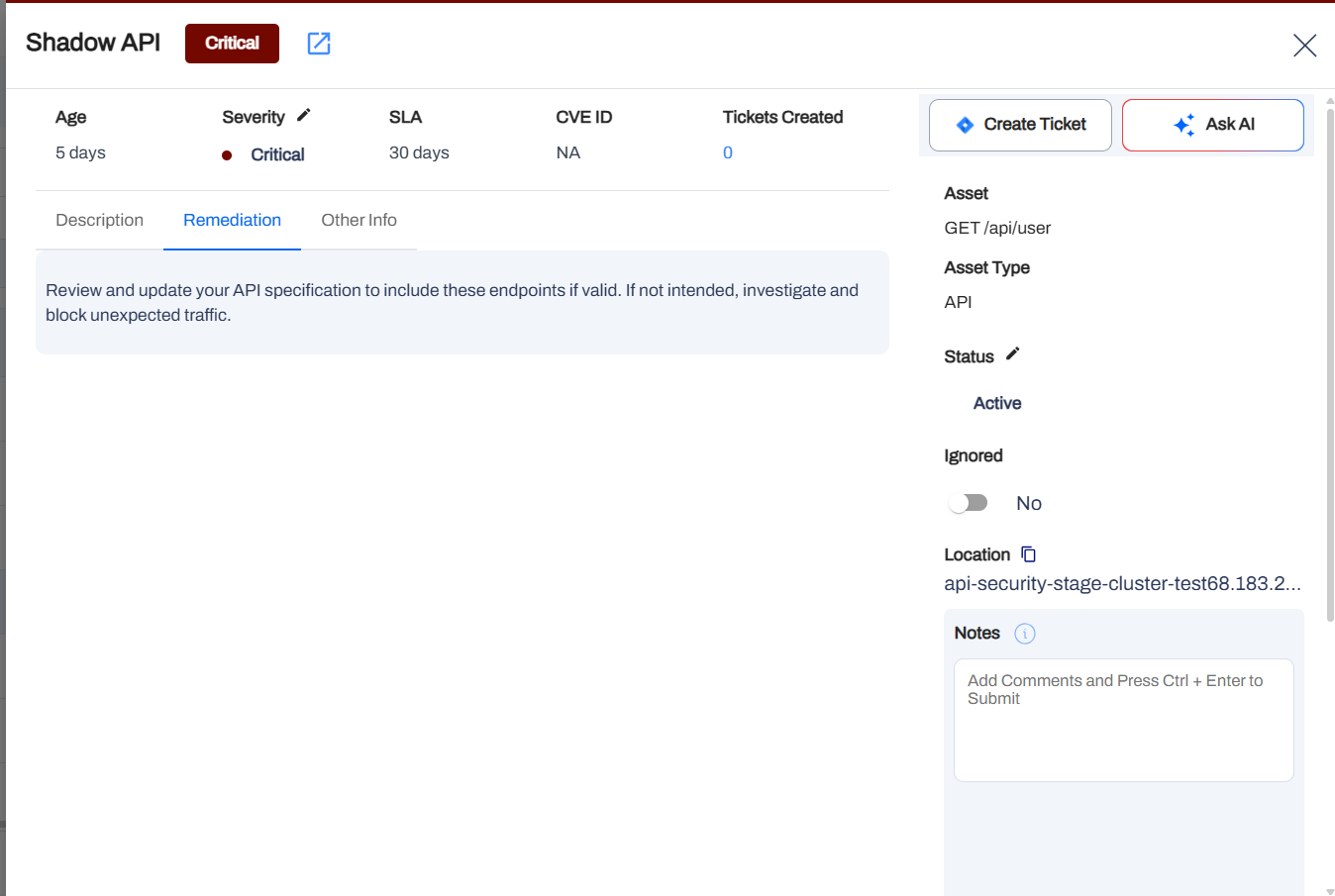Click the Ask AI button

1212,125
